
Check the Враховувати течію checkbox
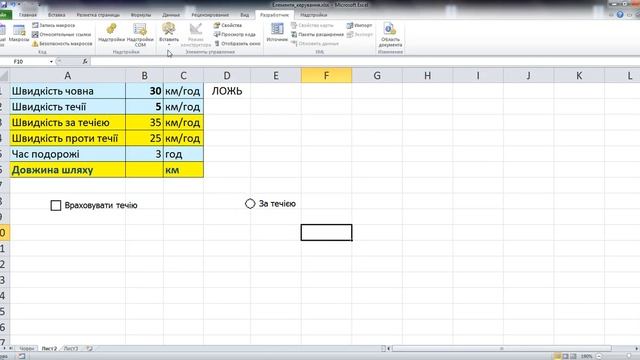click(x=56, y=205)
